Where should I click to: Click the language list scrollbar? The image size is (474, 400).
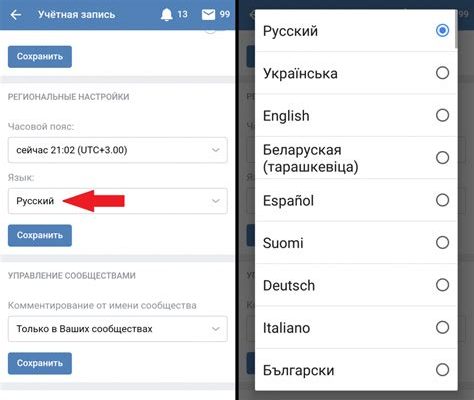point(456,29)
